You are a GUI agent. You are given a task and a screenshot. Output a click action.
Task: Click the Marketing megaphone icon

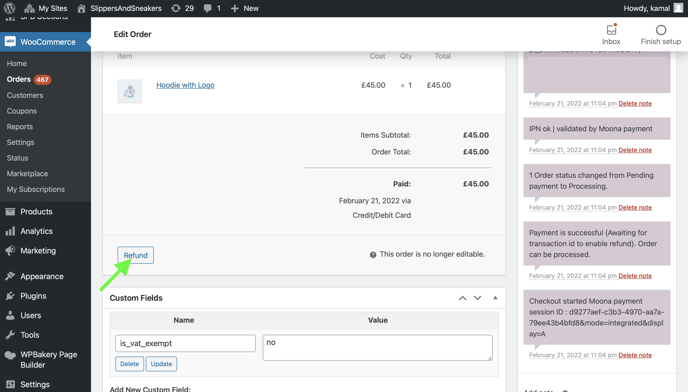10,251
